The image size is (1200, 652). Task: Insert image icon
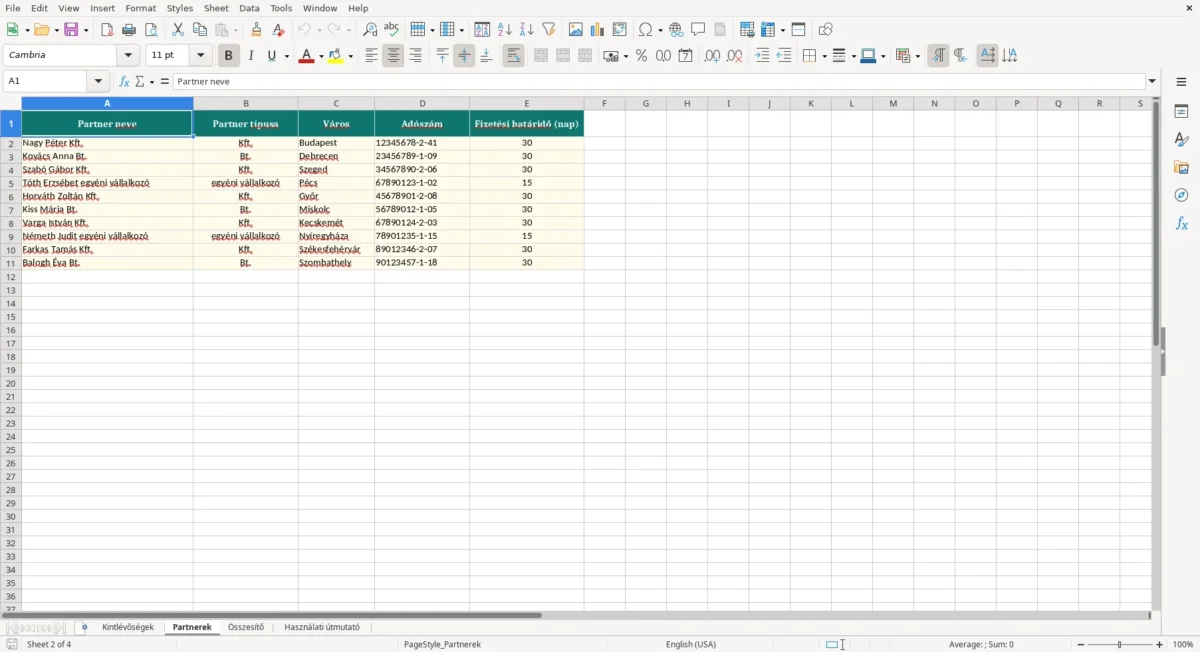pyautogui.click(x=576, y=30)
